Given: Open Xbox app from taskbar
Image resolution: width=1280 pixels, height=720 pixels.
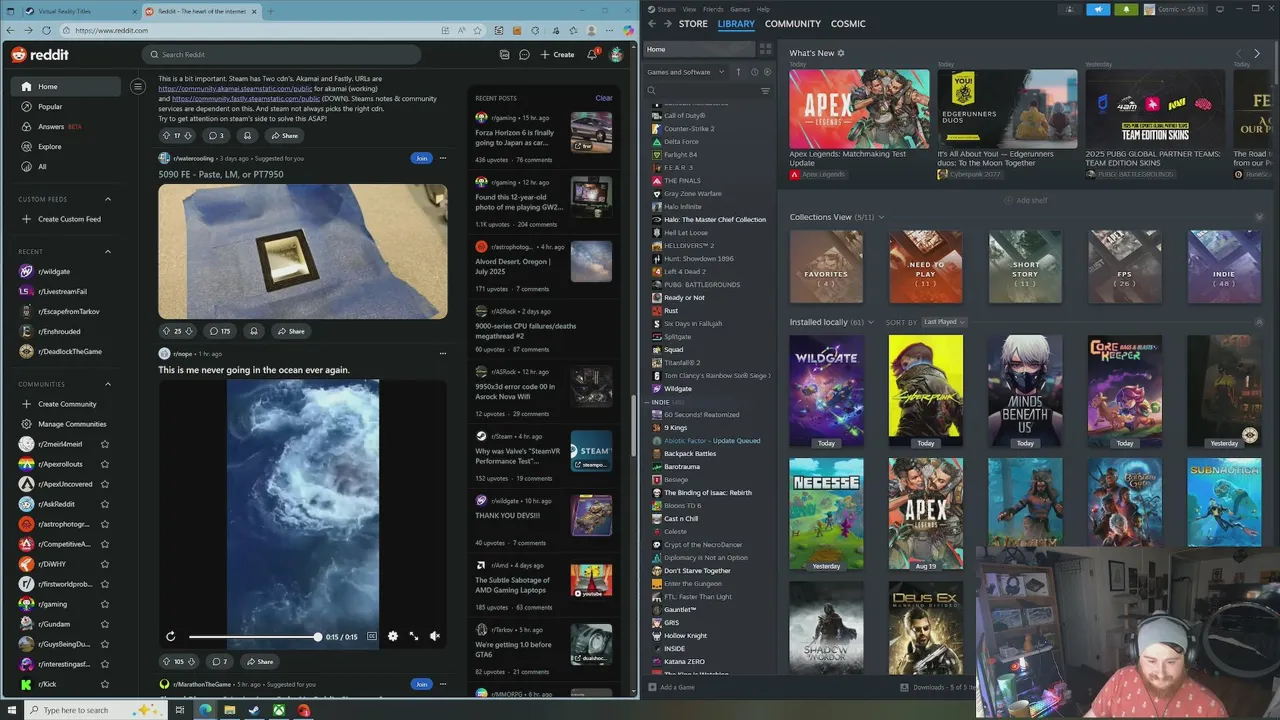Looking at the screenshot, I should coord(279,710).
